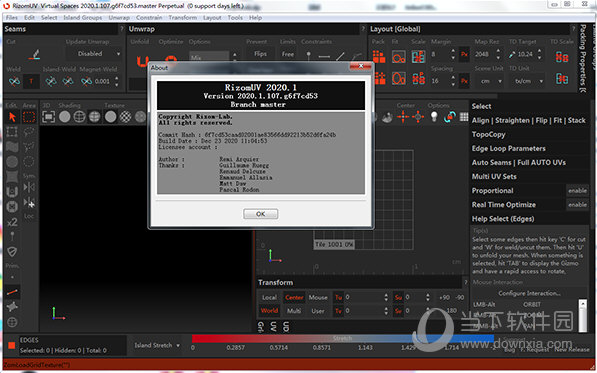Select the rectangular Area selection mode
Image resolution: width=597 pixels, height=373 pixels.
pos(29,117)
